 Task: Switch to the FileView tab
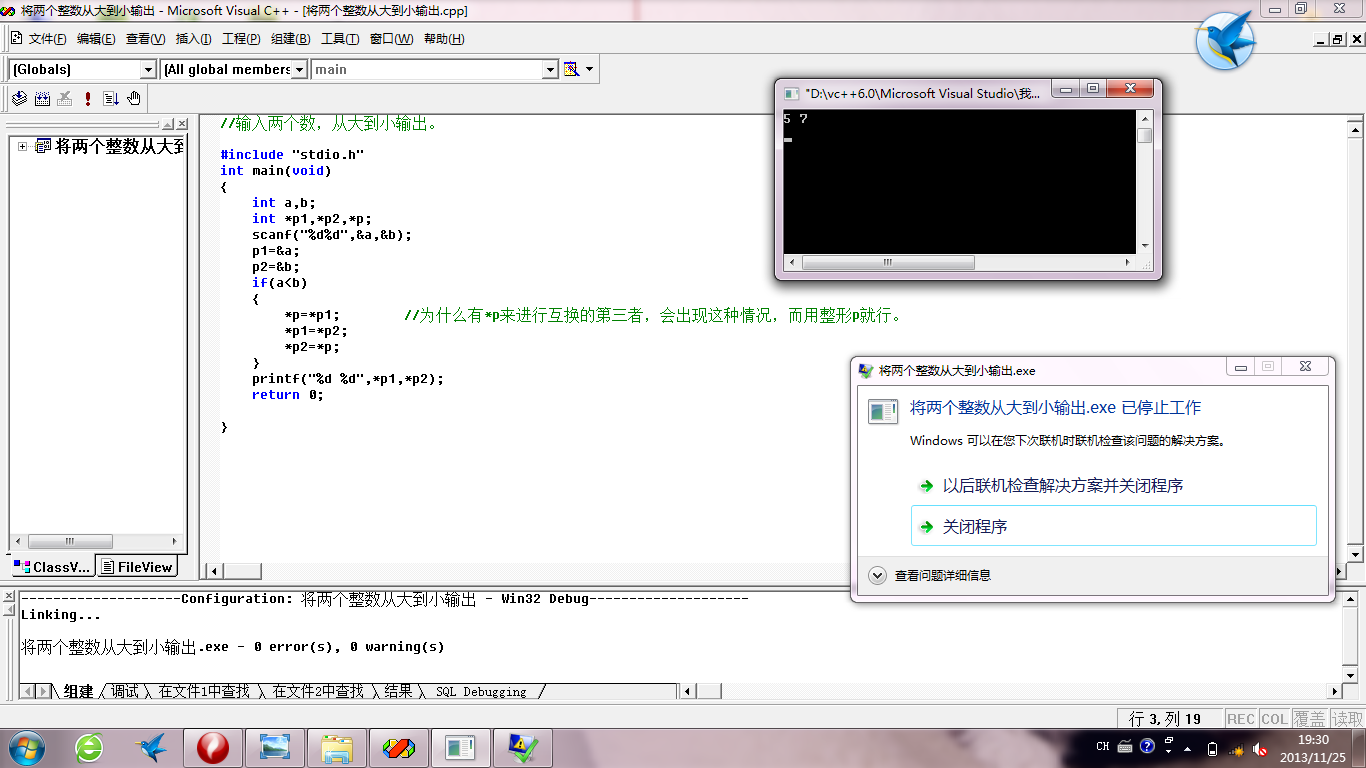pyautogui.click(x=137, y=567)
